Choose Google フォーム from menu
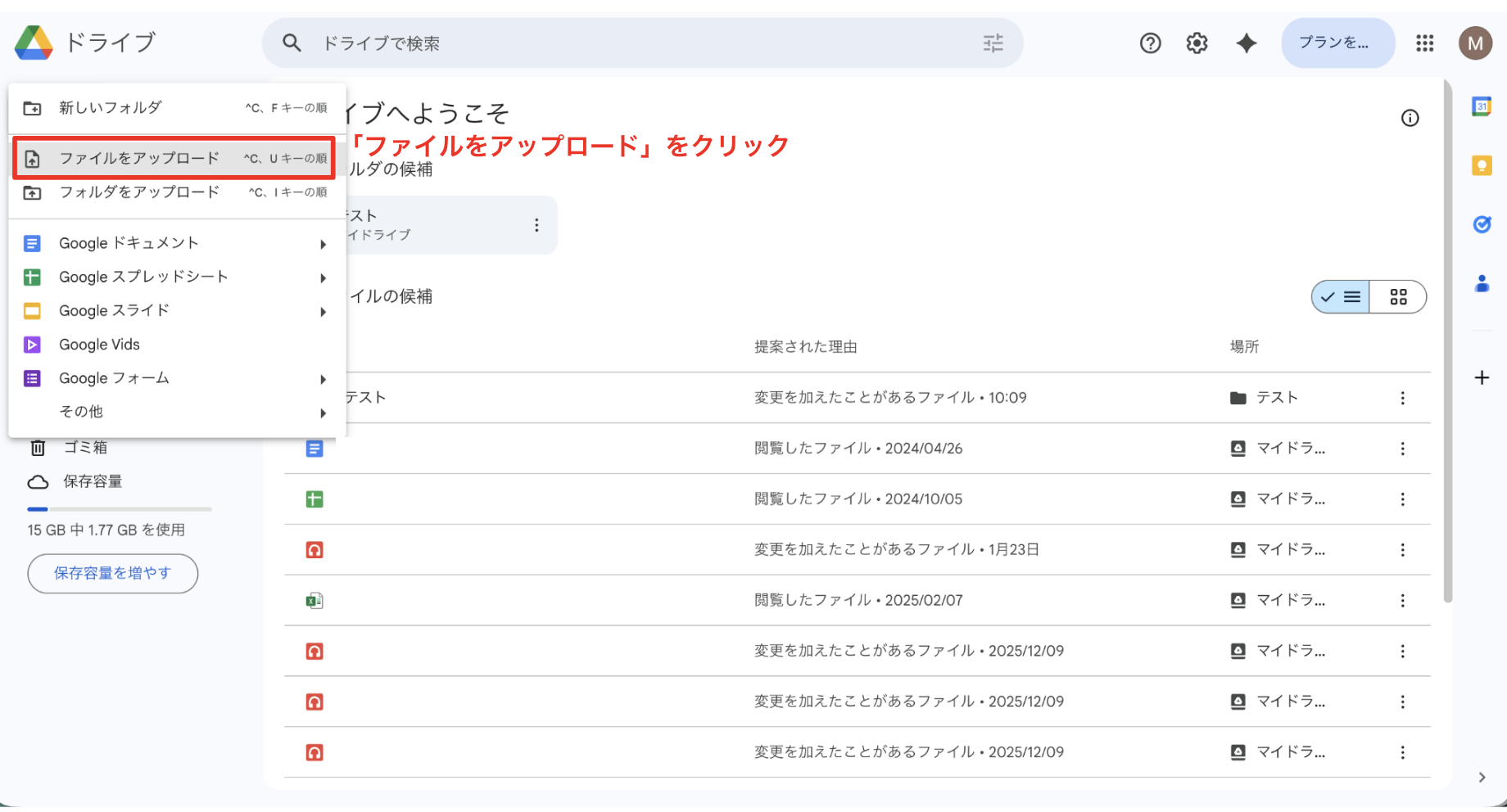Viewport: 1507px width, 812px height. click(x=177, y=378)
